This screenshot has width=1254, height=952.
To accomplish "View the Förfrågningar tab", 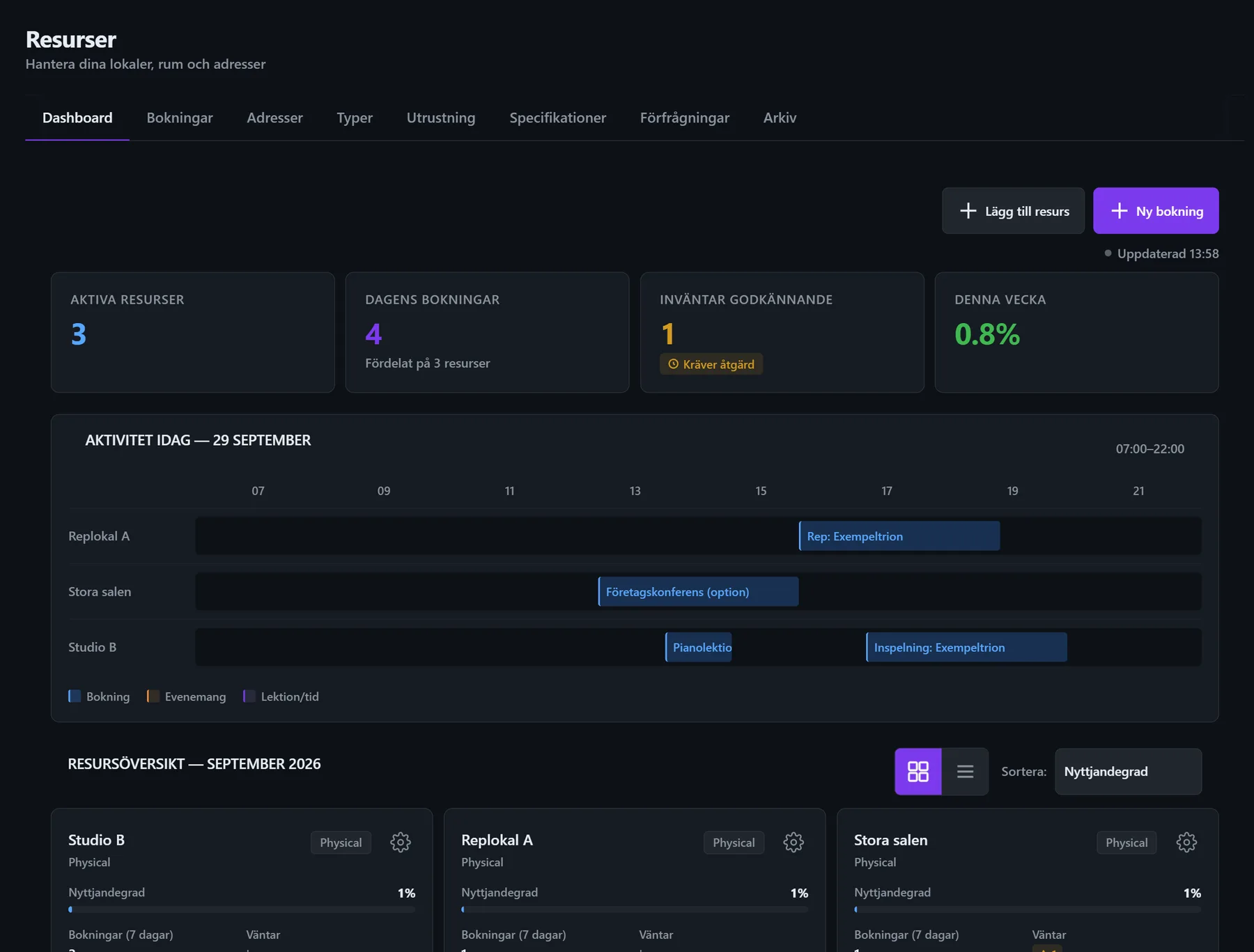I will coord(685,118).
